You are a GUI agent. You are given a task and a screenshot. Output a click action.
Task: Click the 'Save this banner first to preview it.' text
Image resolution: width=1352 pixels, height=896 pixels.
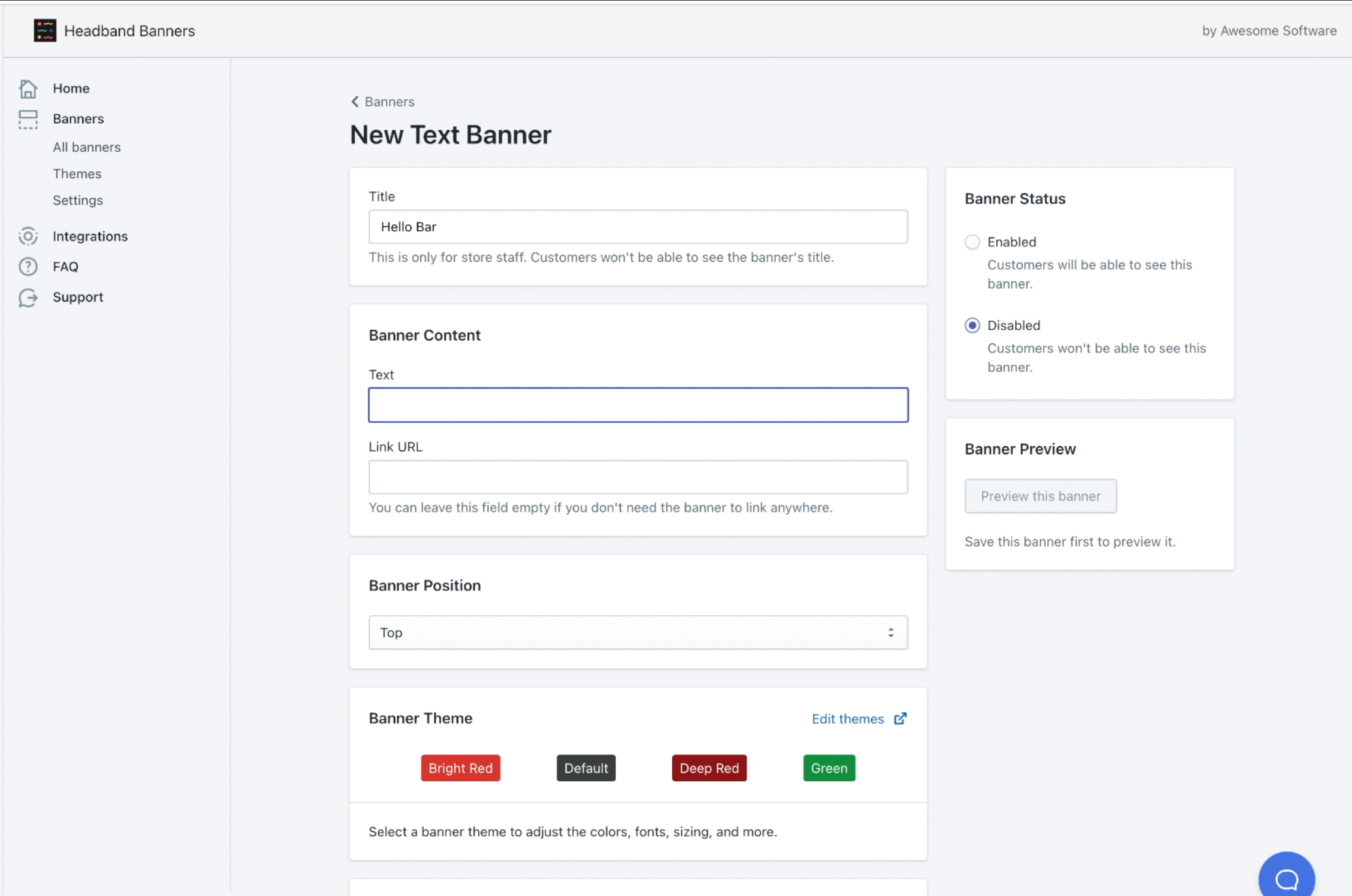coord(1070,542)
